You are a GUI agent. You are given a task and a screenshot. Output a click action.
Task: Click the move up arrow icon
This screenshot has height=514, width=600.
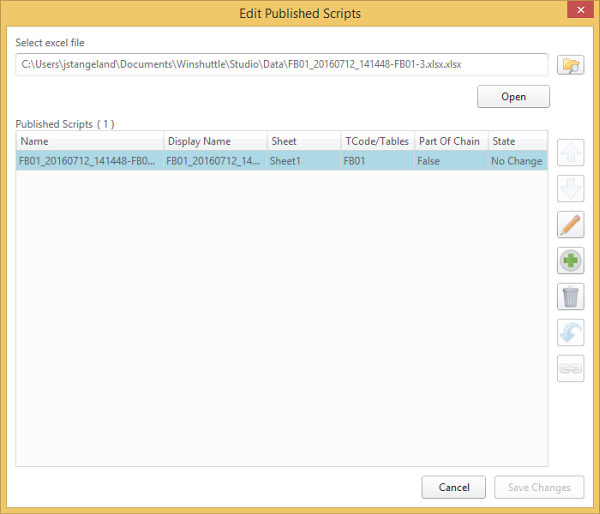click(x=570, y=153)
